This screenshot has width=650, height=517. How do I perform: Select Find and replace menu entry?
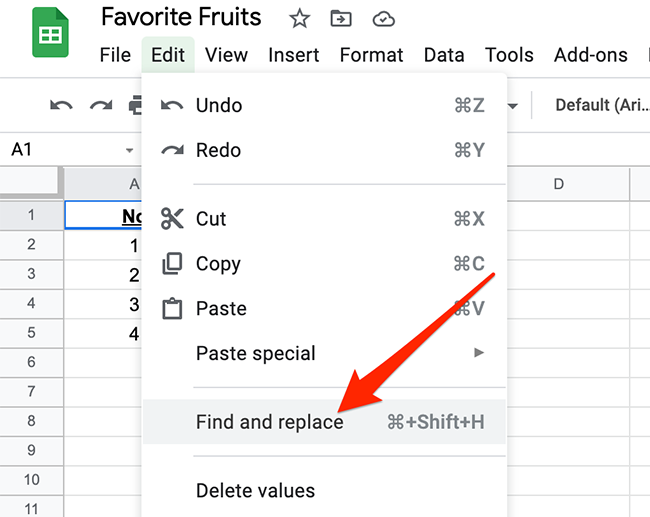click(x=270, y=422)
